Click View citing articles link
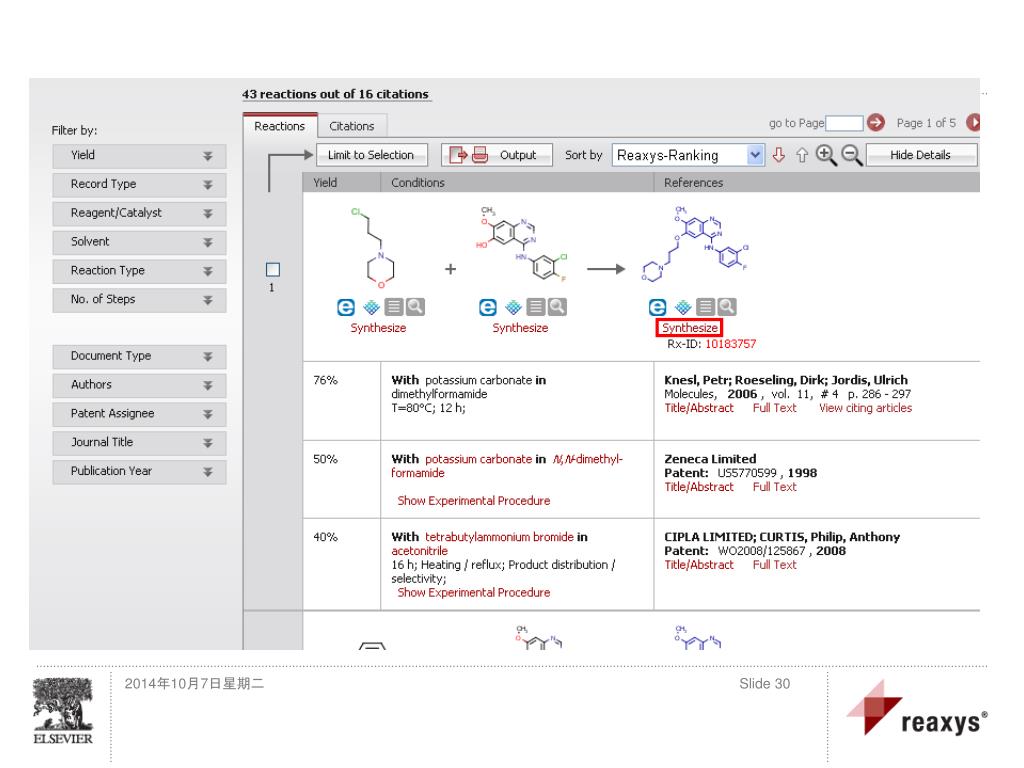 coord(865,408)
